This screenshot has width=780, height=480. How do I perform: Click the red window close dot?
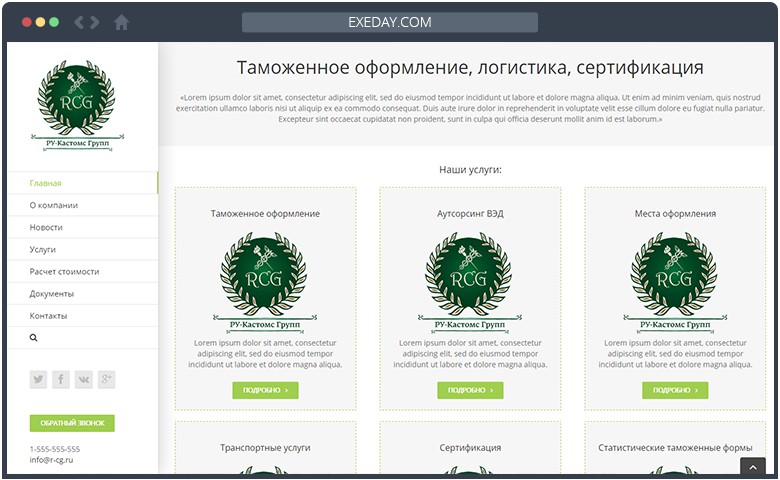tap(27, 22)
